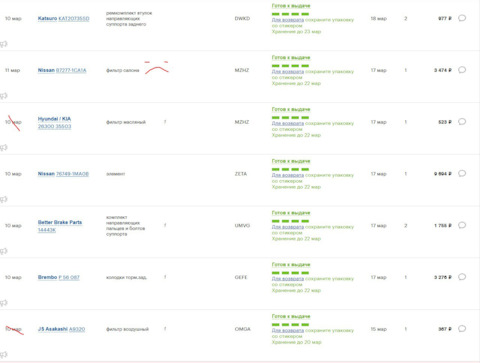Open the Katsuro brand link
Screen dimensions: 480x363
(x=47, y=18)
